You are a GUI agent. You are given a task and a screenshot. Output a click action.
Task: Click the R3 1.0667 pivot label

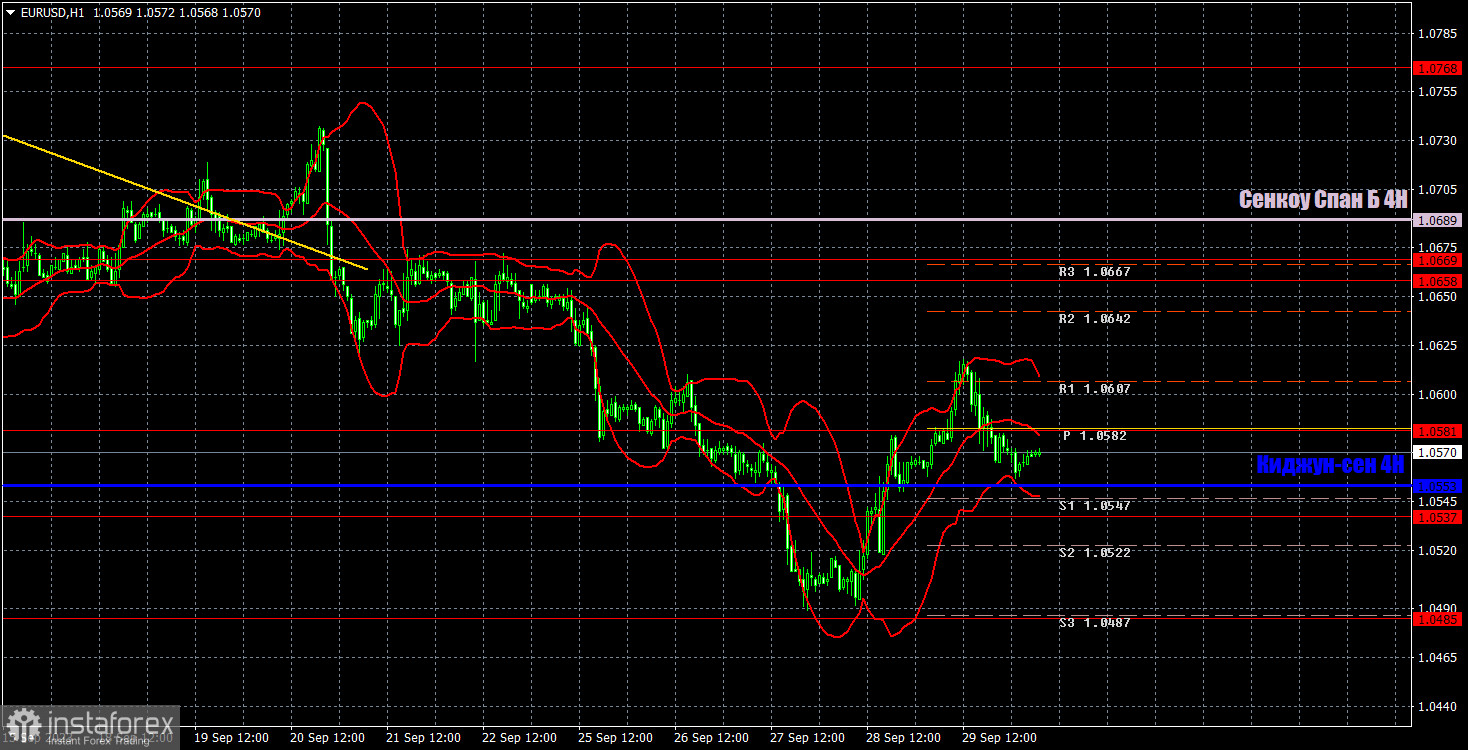tap(1095, 271)
